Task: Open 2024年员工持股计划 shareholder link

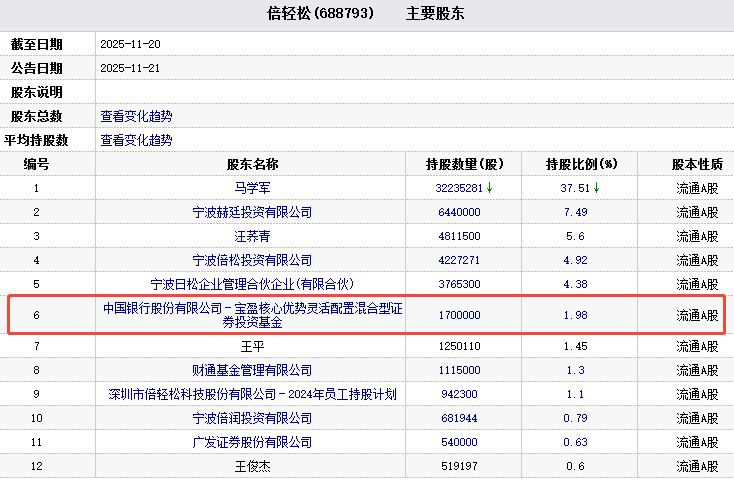Action: point(252,394)
